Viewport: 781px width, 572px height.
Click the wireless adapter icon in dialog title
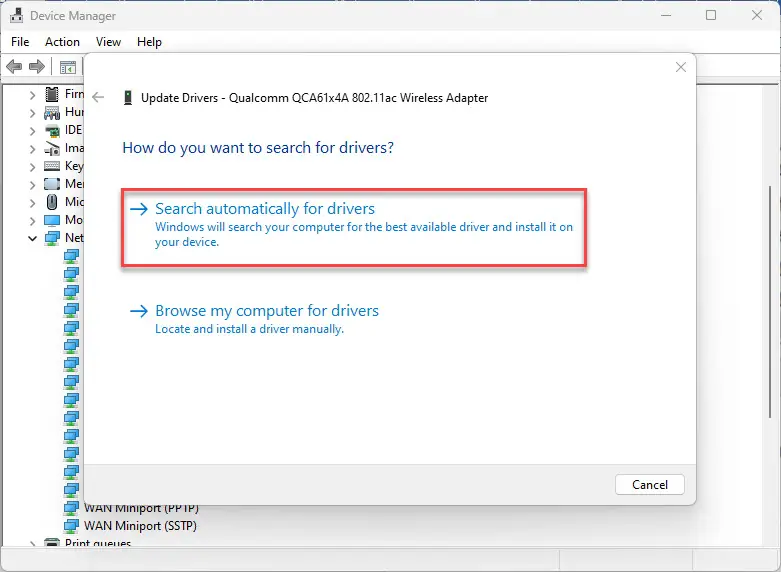[128, 98]
